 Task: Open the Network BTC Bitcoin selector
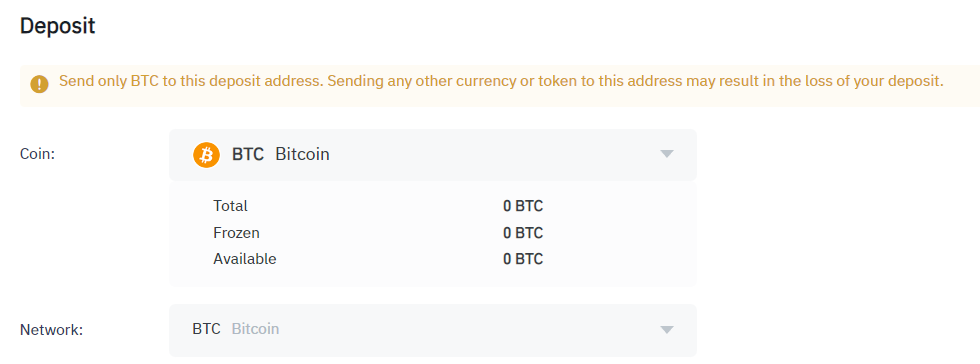[x=432, y=330]
